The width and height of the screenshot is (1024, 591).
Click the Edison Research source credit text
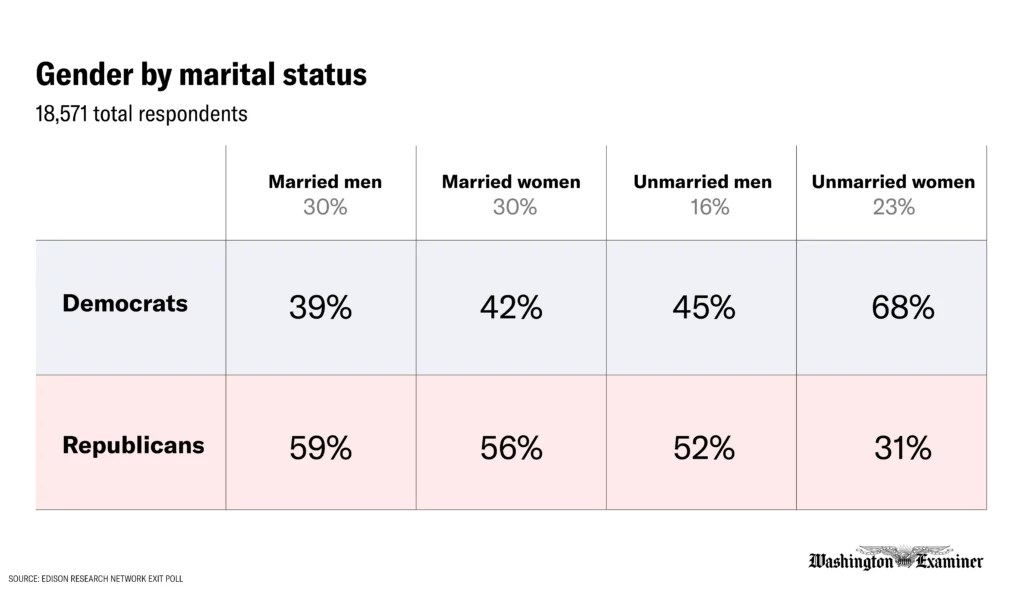coord(96,579)
